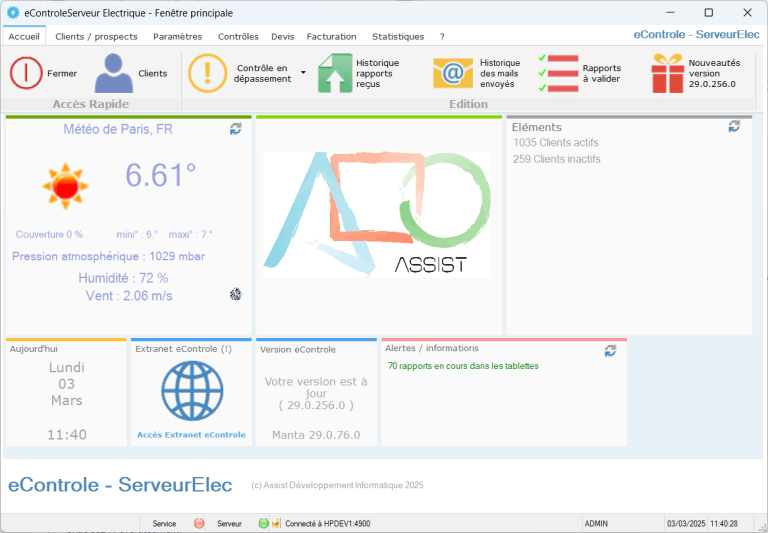
Task: Refresh the Alertes / informations panel
Action: [610, 351]
